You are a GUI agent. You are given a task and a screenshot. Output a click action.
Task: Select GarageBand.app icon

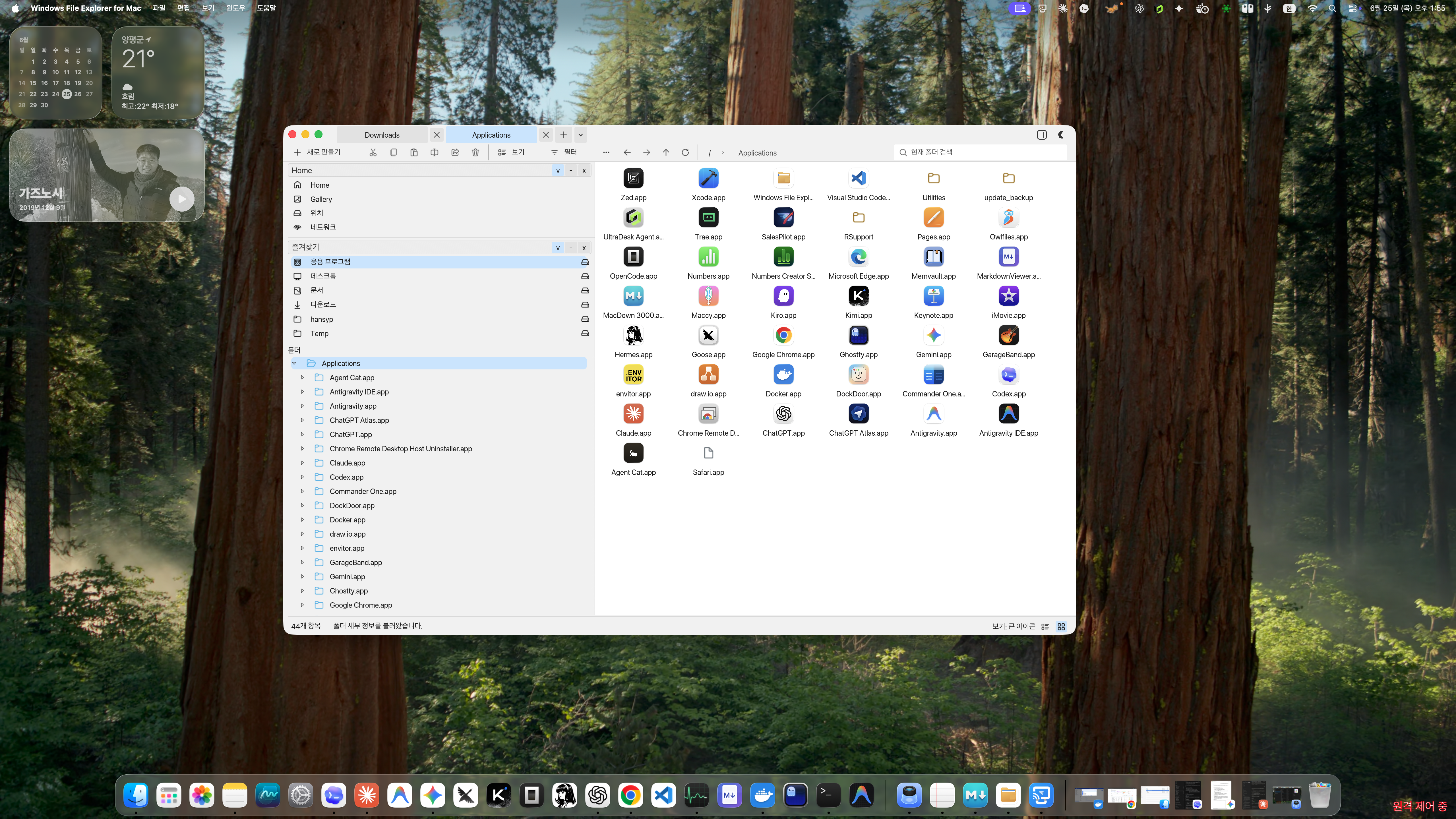[x=1008, y=336]
